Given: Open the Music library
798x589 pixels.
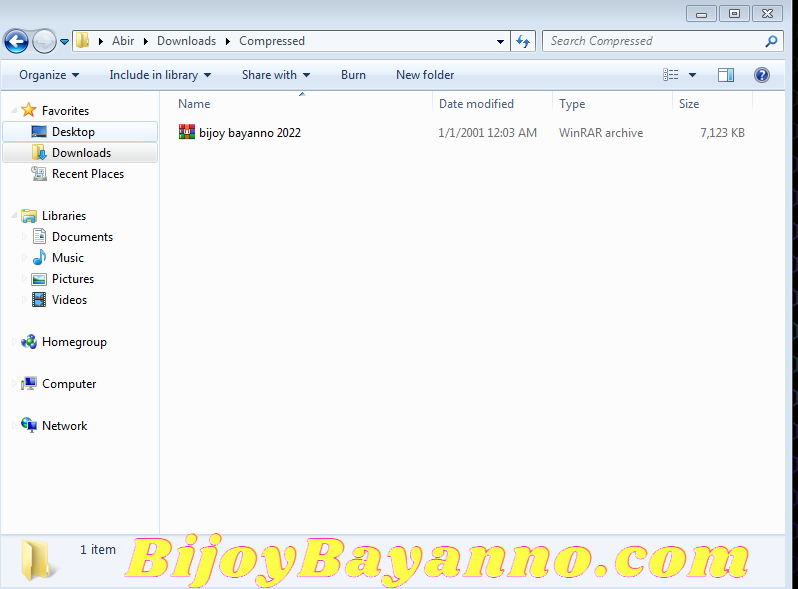Looking at the screenshot, I should coord(68,258).
